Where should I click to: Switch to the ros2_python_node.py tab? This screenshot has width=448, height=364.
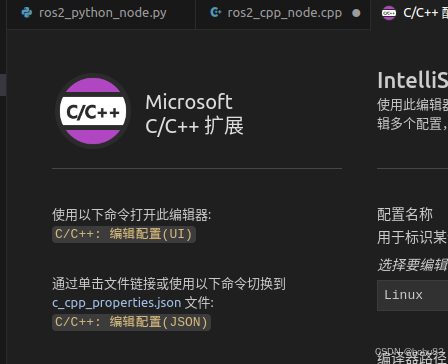coord(101,13)
